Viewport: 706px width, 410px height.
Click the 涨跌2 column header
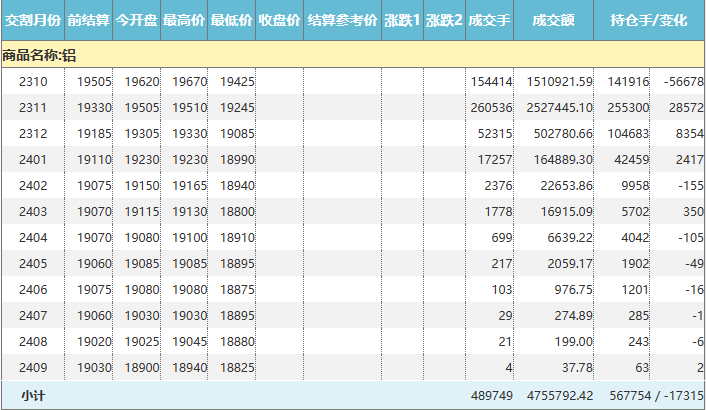pyautogui.click(x=444, y=20)
